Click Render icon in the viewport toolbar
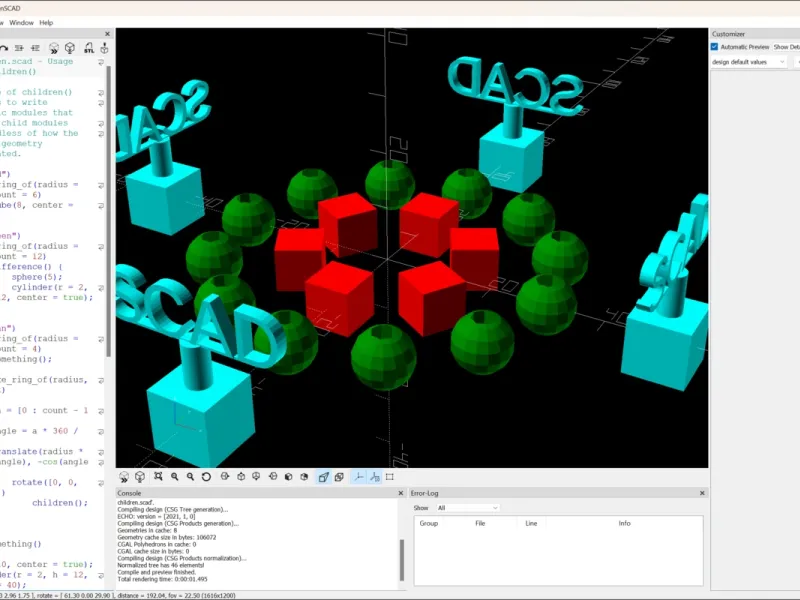Image resolution: width=800 pixels, height=600 pixels. click(140, 477)
